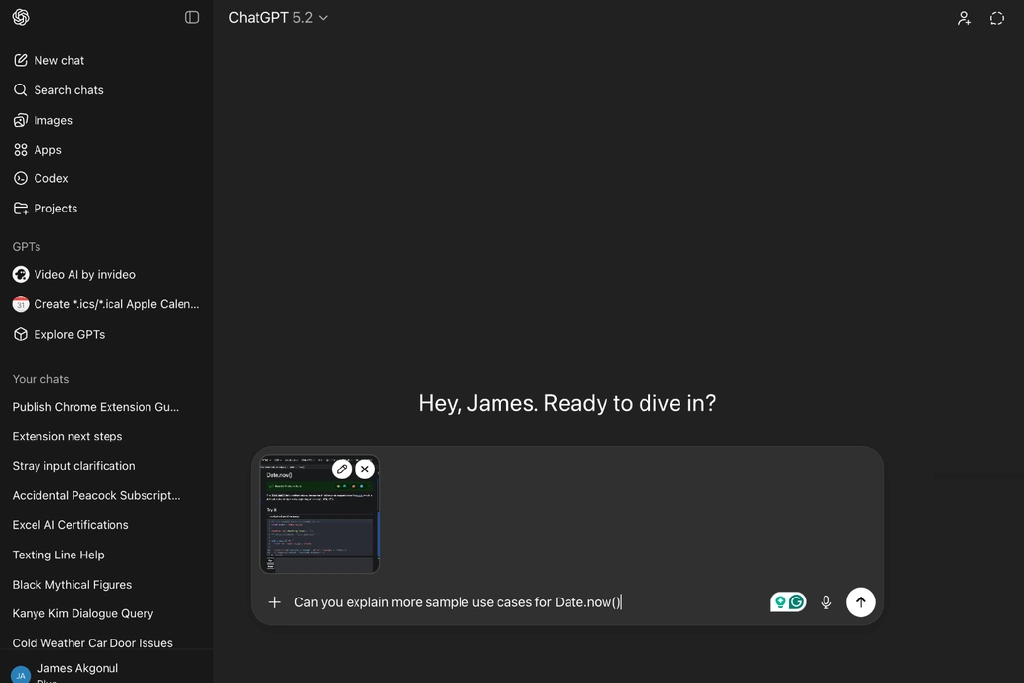
Task: Open Explore GPTs
Action: click(106, 334)
